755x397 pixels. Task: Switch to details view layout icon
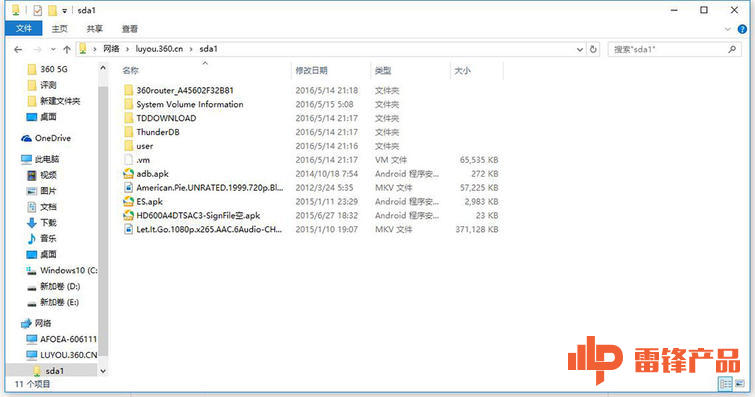725,384
